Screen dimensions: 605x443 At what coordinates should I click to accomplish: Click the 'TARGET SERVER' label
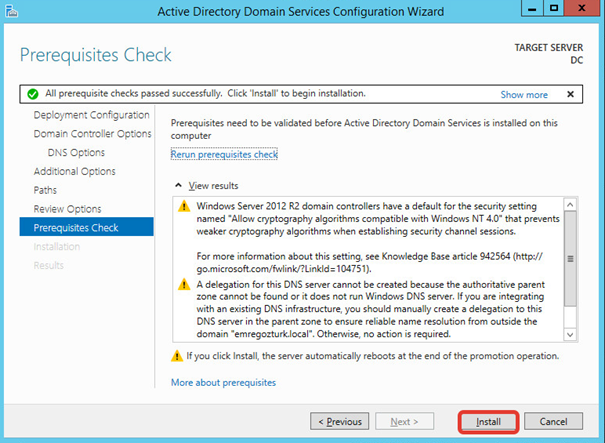(x=549, y=47)
